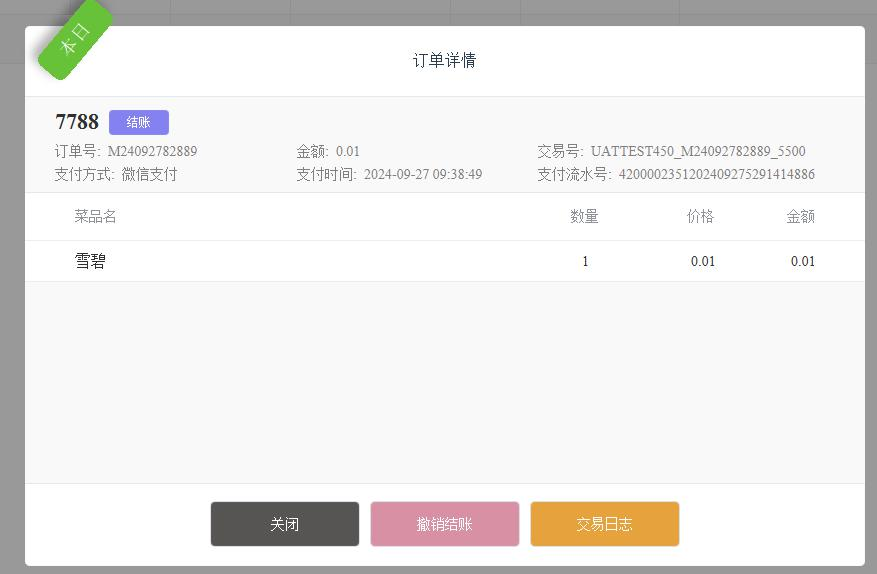This screenshot has height=574, width=877.
Task: Click the 0.01 price cell for 雪碧
Action: pyautogui.click(x=702, y=261)
